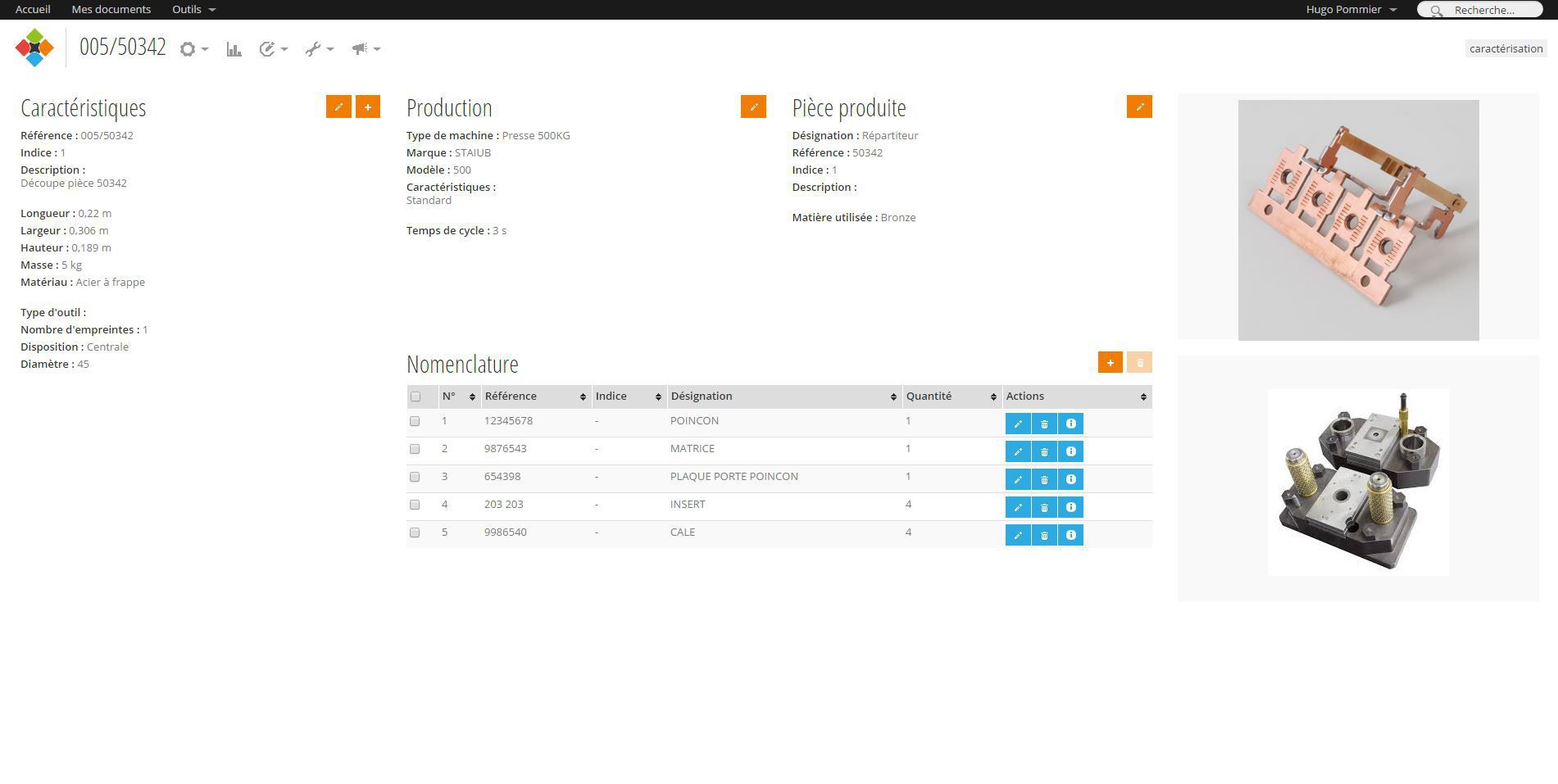
Task: Click the wrench maintenance icon in header
Action: pyautogui.click(x=313, y=49)
